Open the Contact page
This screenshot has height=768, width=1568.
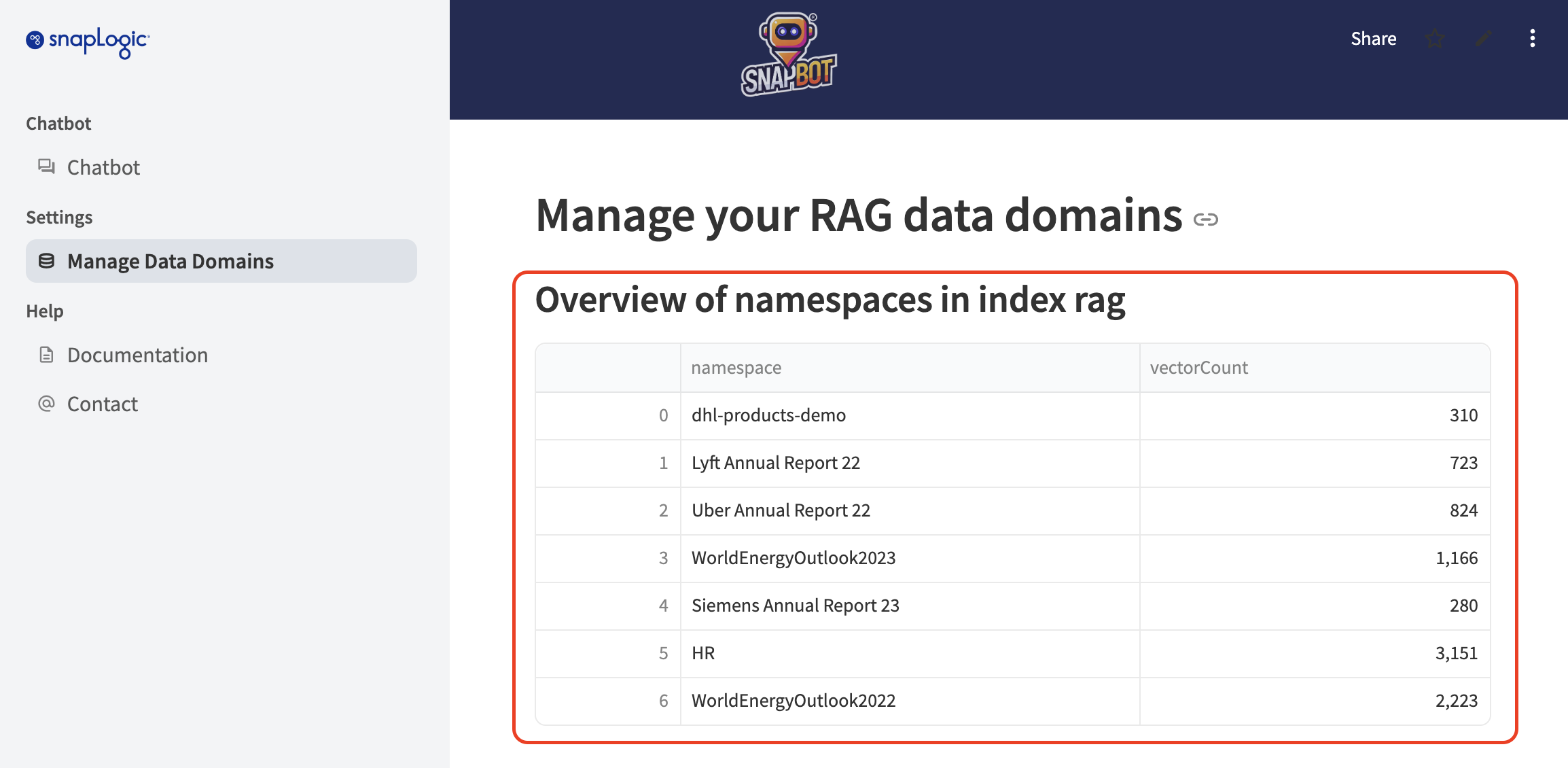103,404
